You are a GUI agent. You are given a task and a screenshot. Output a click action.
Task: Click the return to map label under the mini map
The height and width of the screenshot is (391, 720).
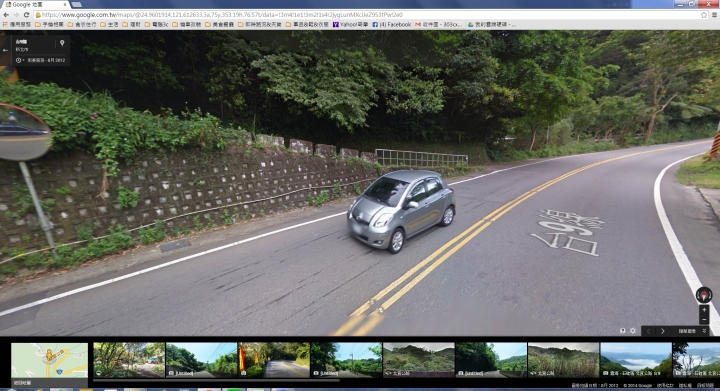[22, 382]
